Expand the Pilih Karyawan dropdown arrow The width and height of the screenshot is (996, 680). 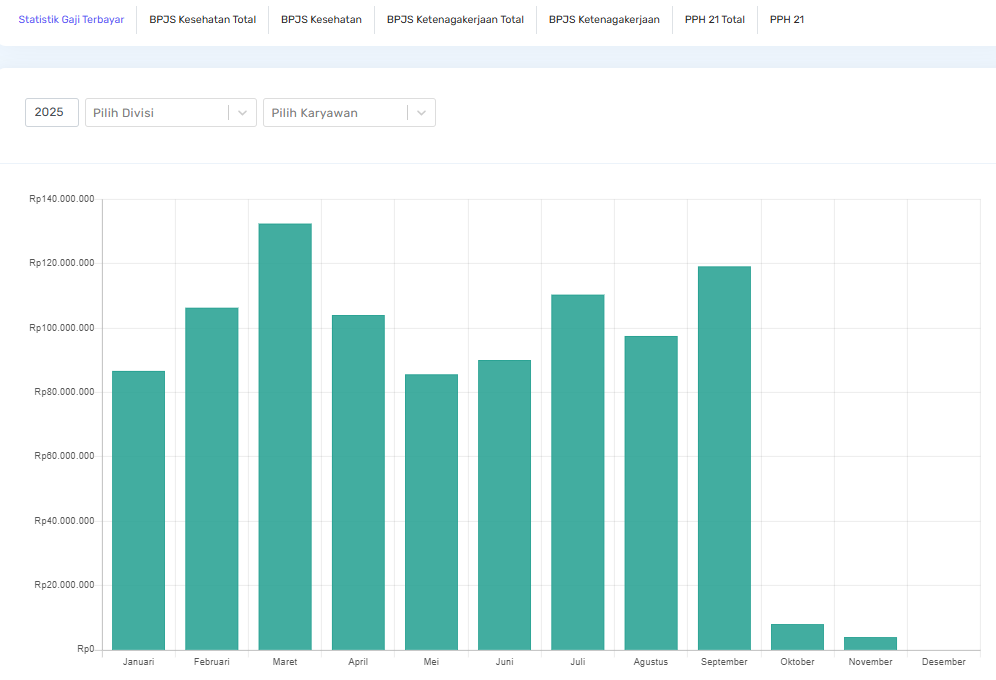coord(421,113)
